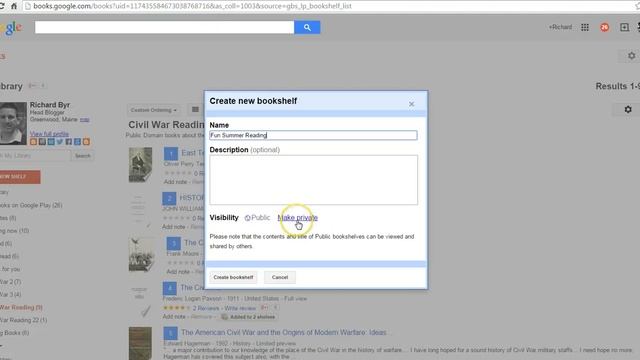Screen dimensions: 640x360
Task: Click the Search button for My Library
Action: coord(82,156)
